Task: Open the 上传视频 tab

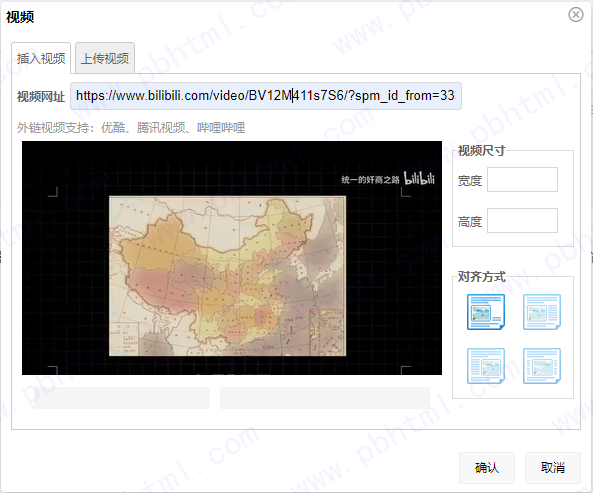Action: [105, 58]
